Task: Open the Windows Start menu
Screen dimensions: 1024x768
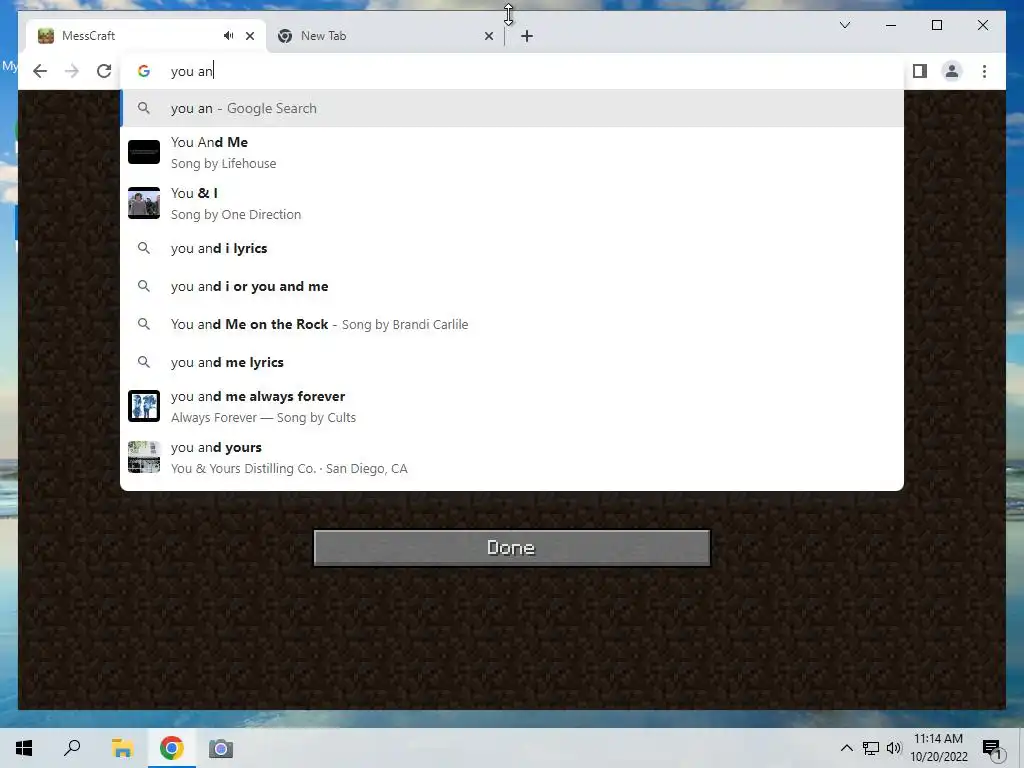Action: click(x=24, y=748)
